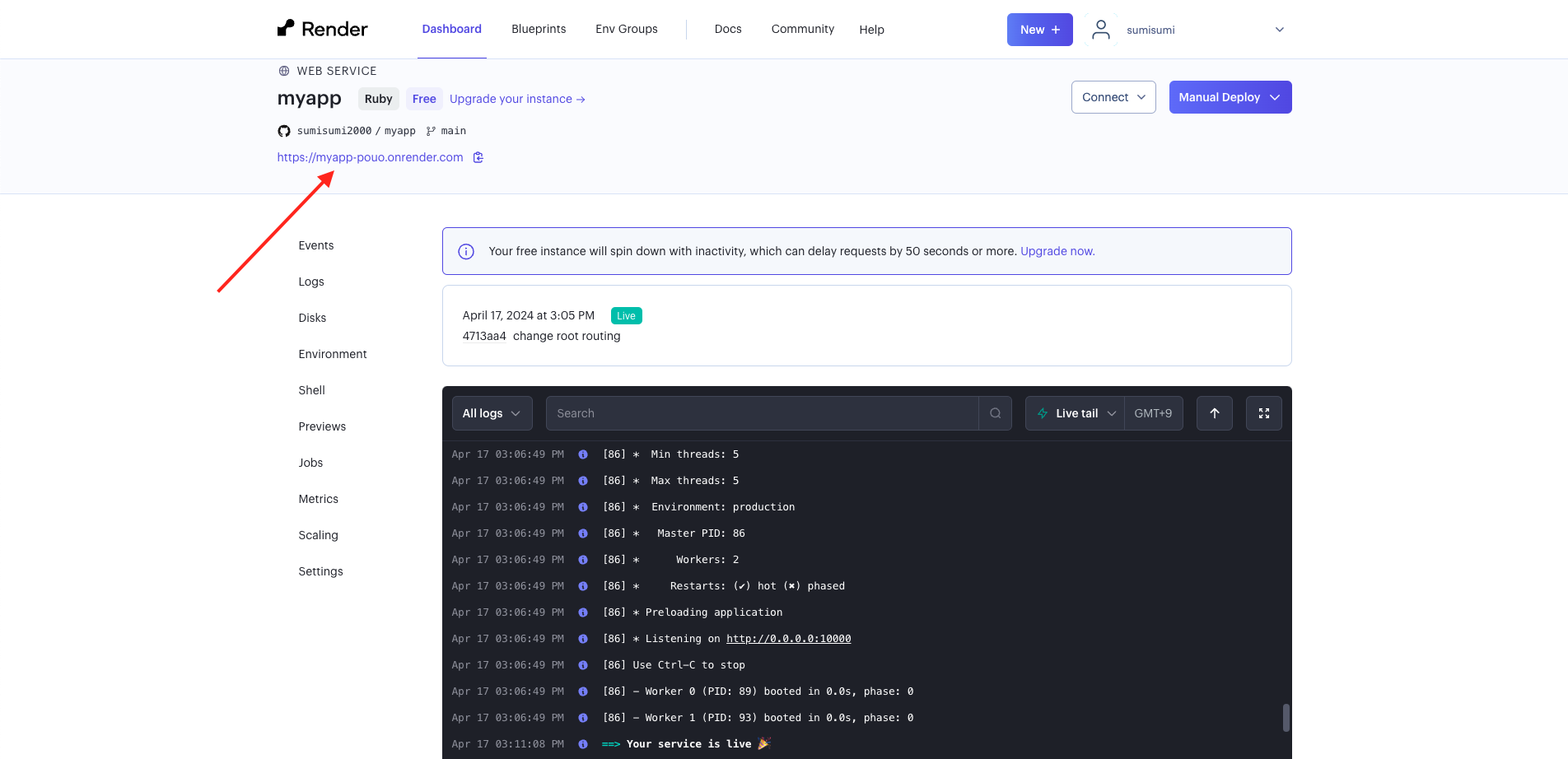Open Scaling in the sidebar
1568x759 pixels.
[x=318, y=535]
